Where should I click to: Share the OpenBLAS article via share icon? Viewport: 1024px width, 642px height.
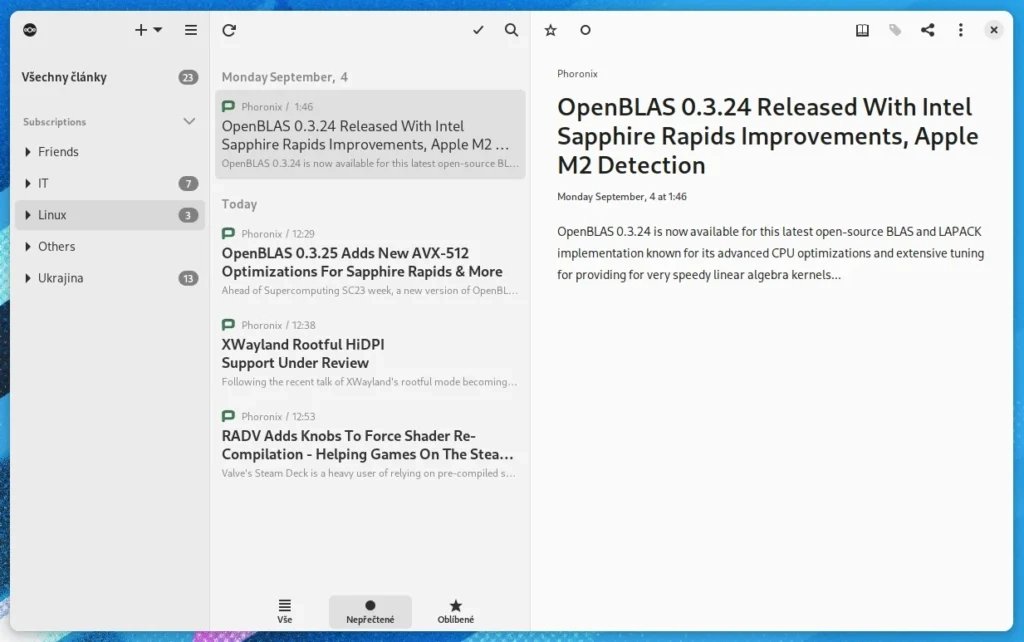pos(927,30)
